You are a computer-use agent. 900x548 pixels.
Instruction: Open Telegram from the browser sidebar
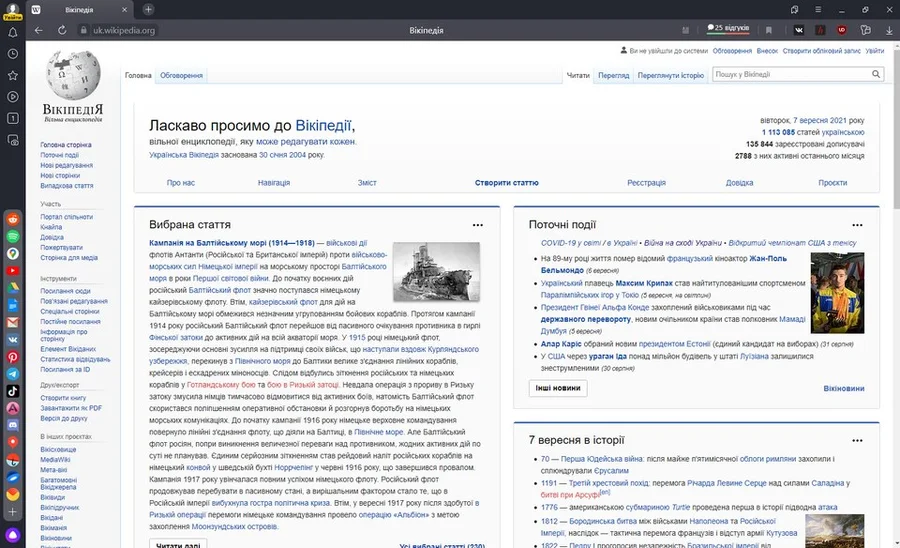coord(13,374)
